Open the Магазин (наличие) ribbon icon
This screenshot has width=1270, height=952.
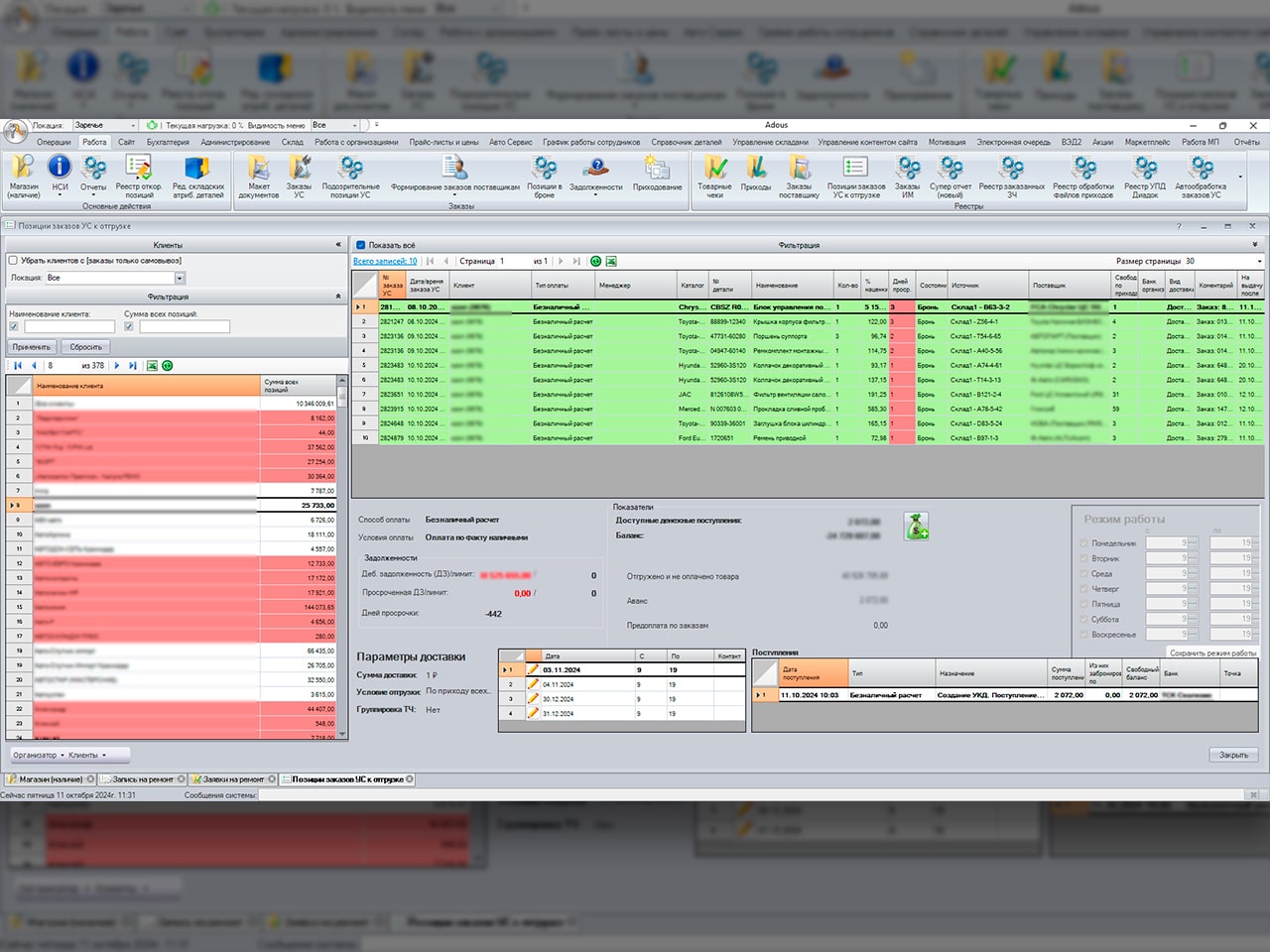24,177
